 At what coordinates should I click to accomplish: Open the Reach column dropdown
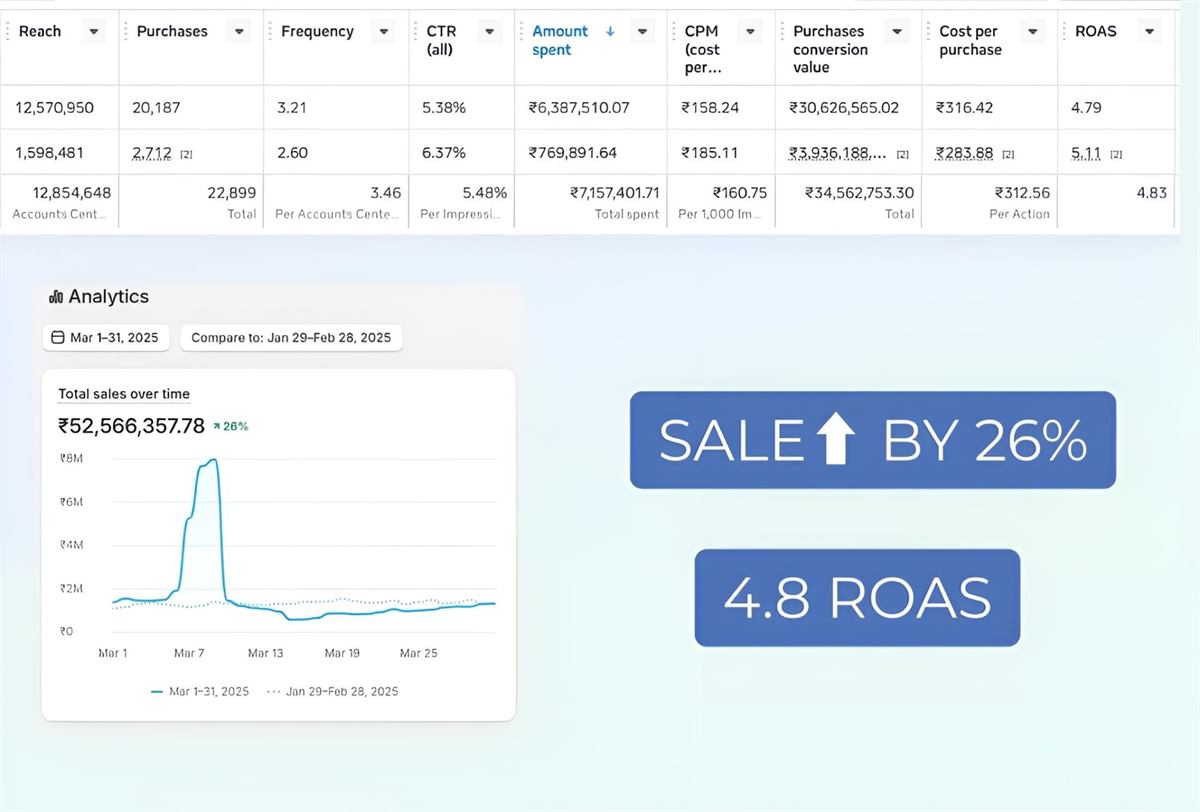tap(93, 31)
